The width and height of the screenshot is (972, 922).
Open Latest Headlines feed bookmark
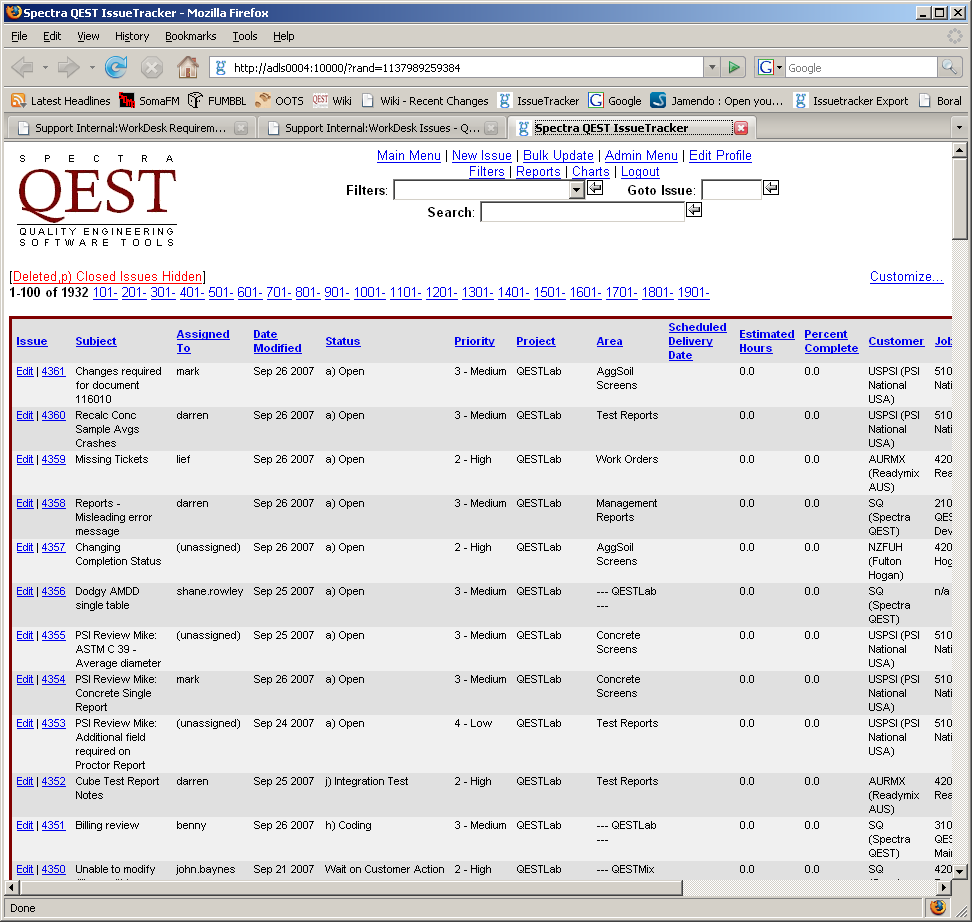(60, 101)
